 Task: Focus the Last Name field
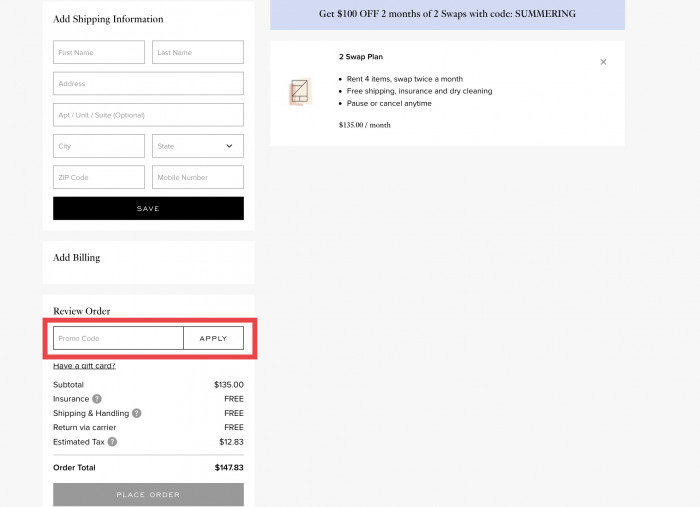point(198,52)
